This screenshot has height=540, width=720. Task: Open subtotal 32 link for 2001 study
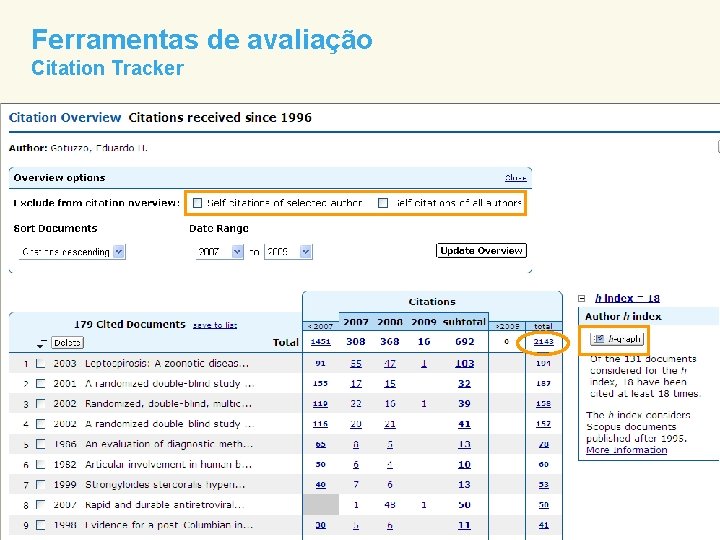point(464,383)
